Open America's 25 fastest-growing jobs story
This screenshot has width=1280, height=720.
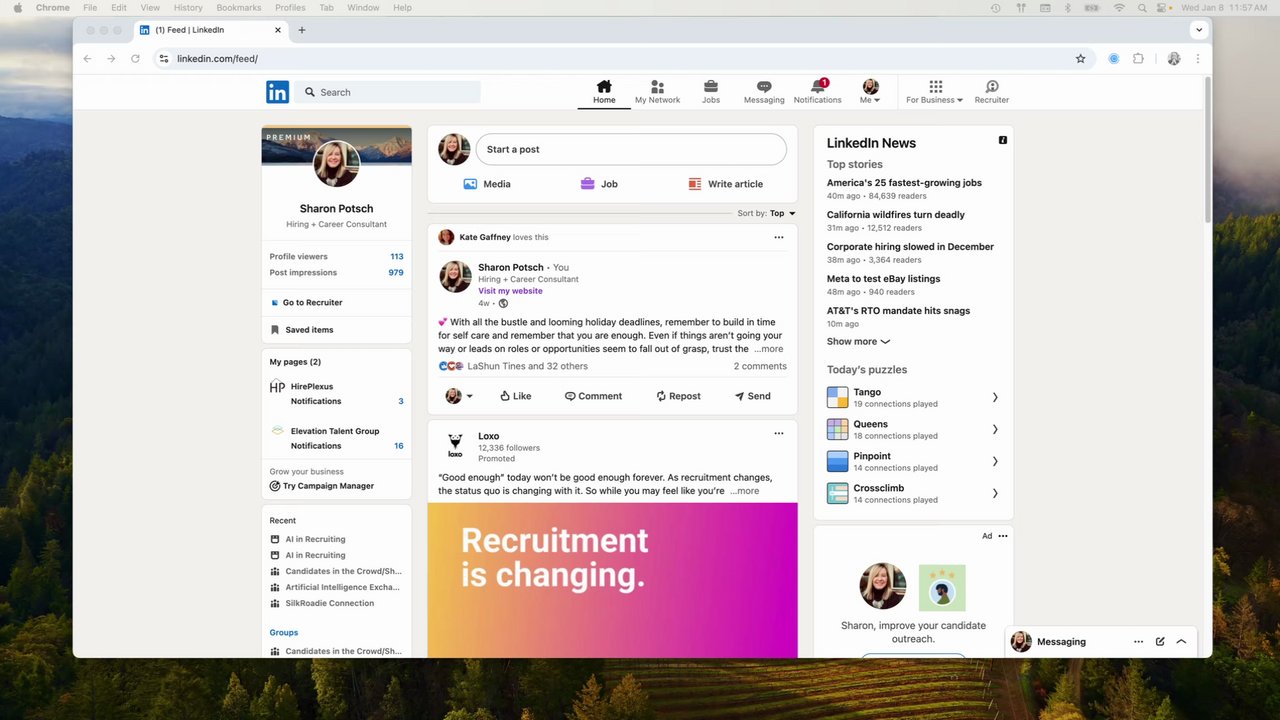point(904,183)
